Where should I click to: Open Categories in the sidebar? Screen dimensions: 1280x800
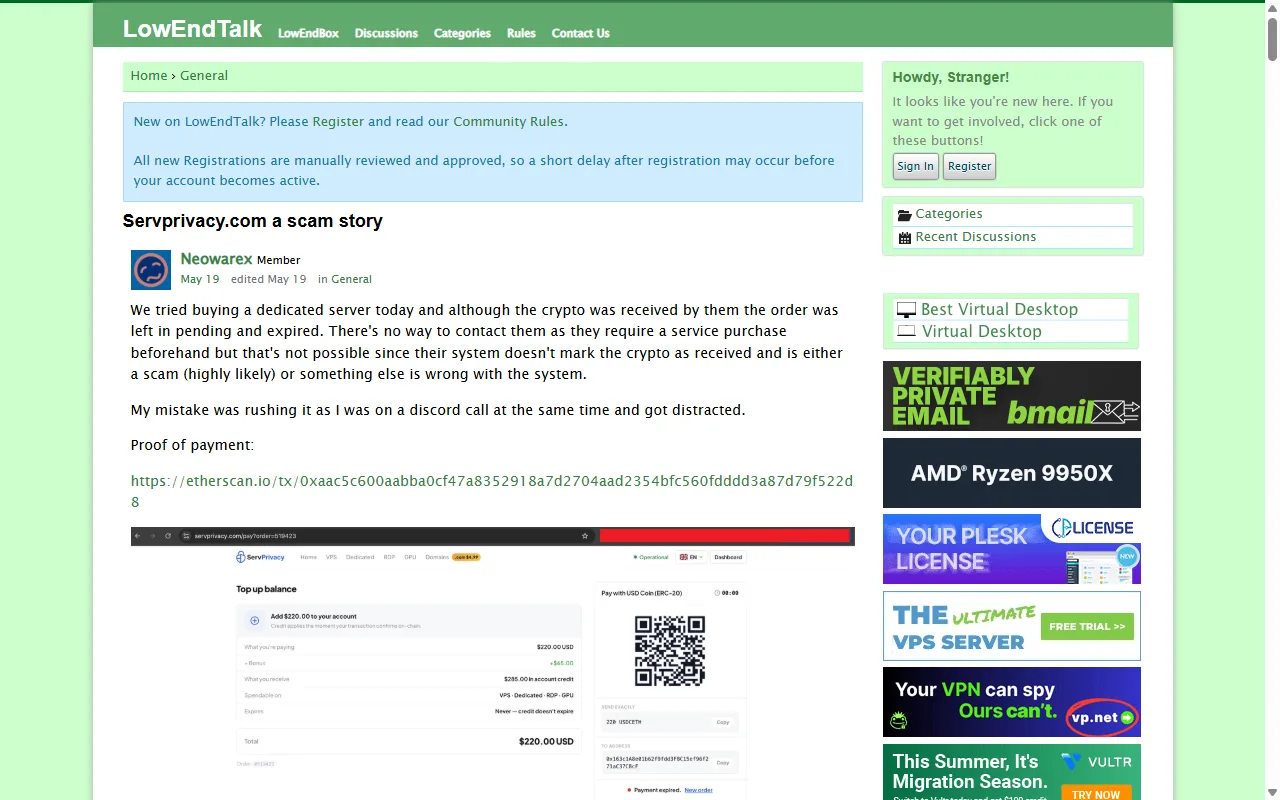pyautogui.click(x=949, y=214)
